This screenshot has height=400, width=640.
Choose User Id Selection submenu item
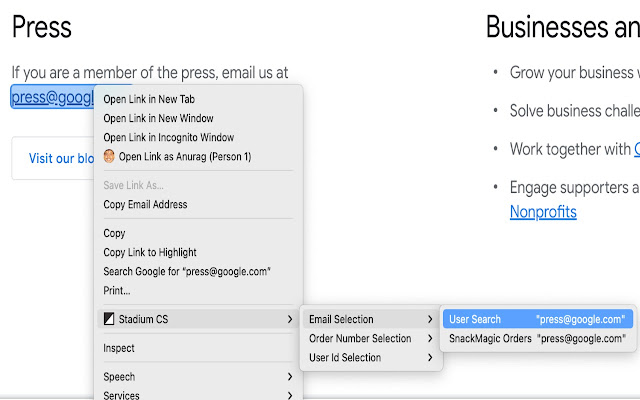[x=371, y=358]
